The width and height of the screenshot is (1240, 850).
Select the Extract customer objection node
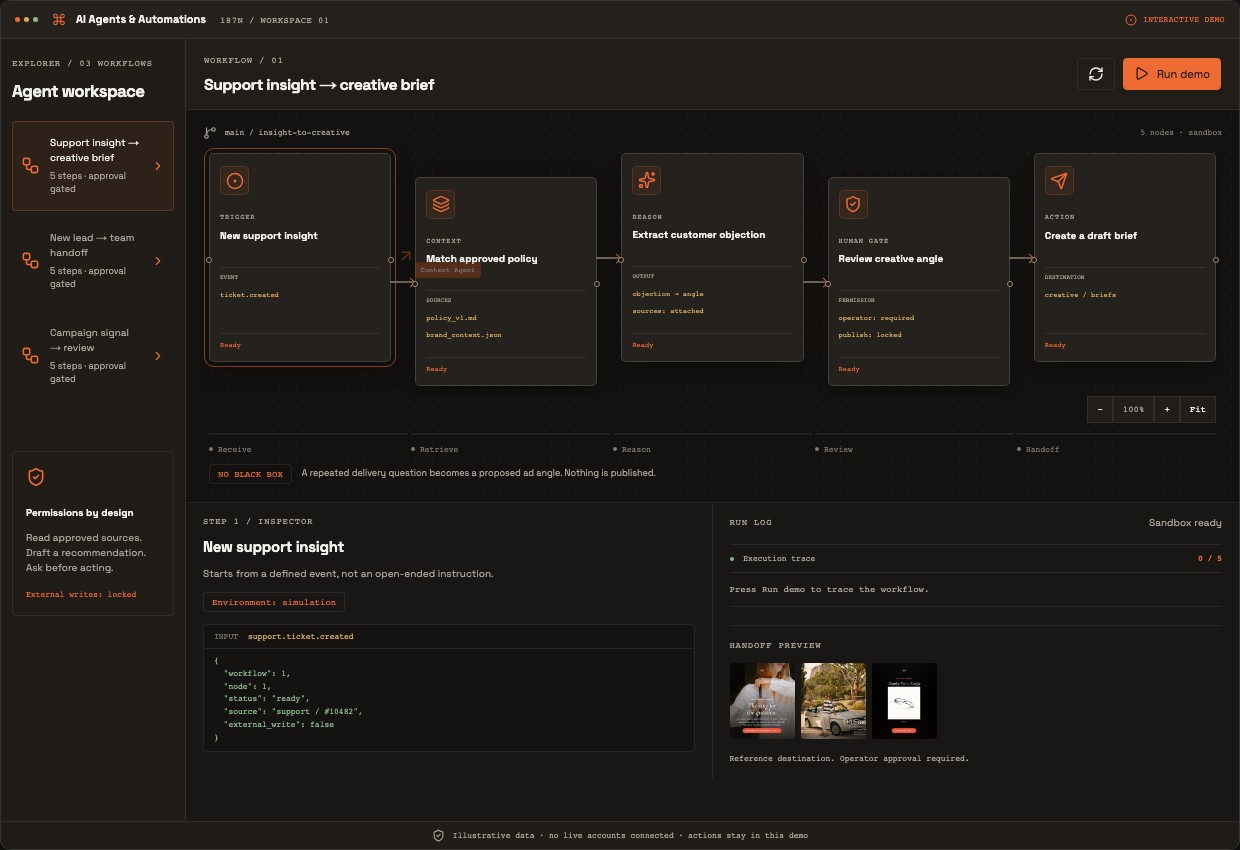pos(712,257)
